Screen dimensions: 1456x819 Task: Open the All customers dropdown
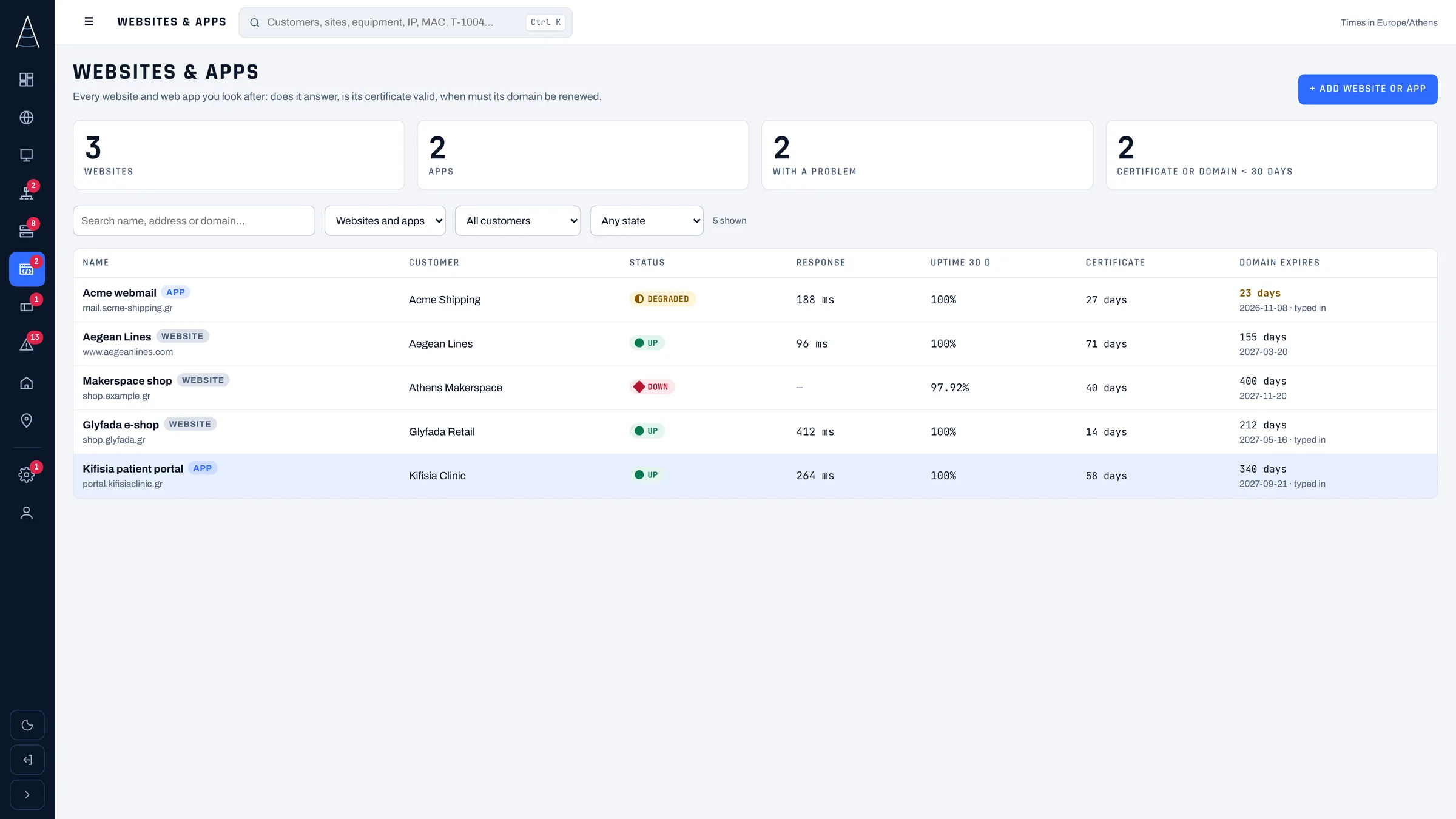click(517, 221)
